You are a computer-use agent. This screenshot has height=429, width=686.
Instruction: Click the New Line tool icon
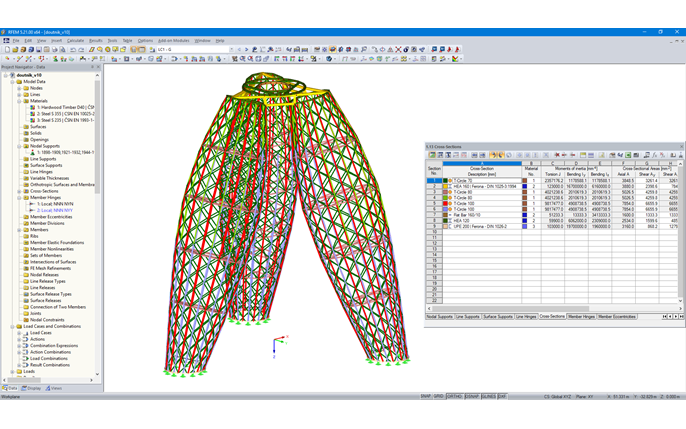tap(20, 59)
